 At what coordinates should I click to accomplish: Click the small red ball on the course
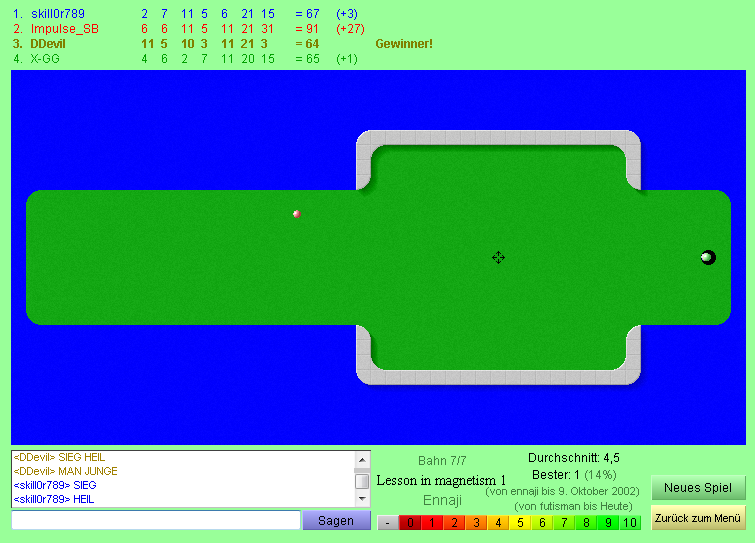click(x=296, y=214)
